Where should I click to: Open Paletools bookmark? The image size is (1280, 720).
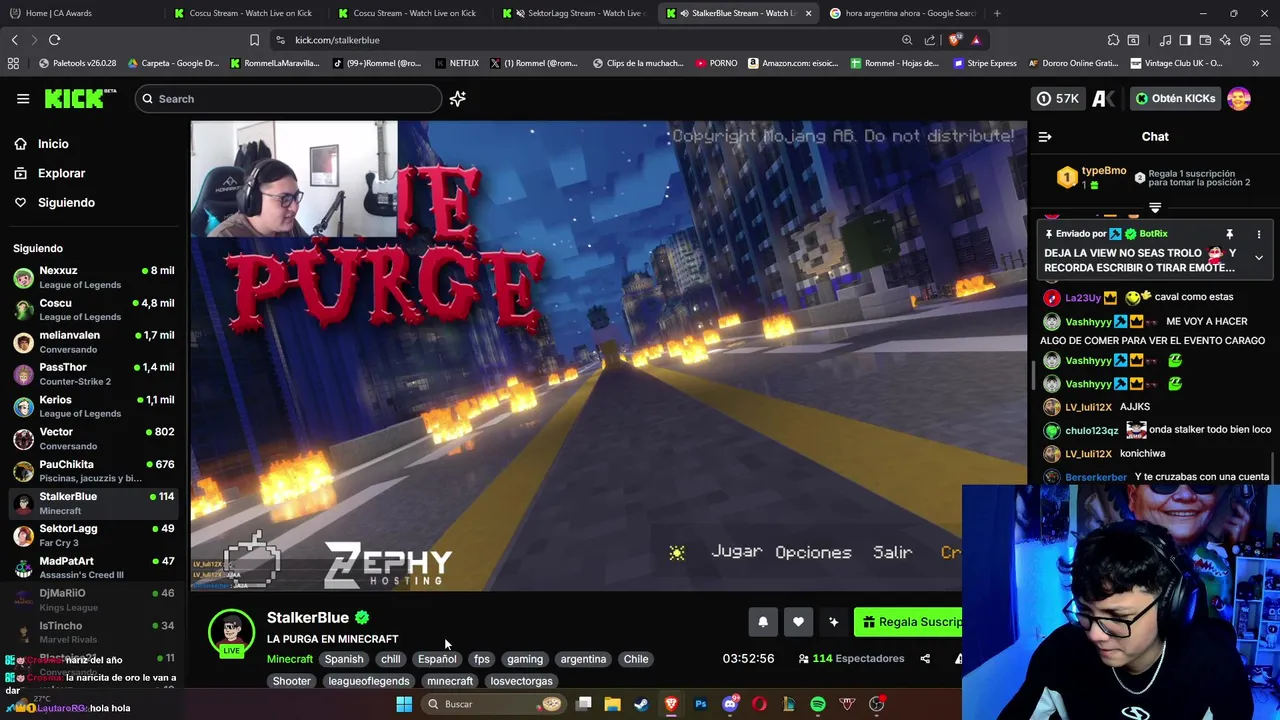[x=77, y=63]
